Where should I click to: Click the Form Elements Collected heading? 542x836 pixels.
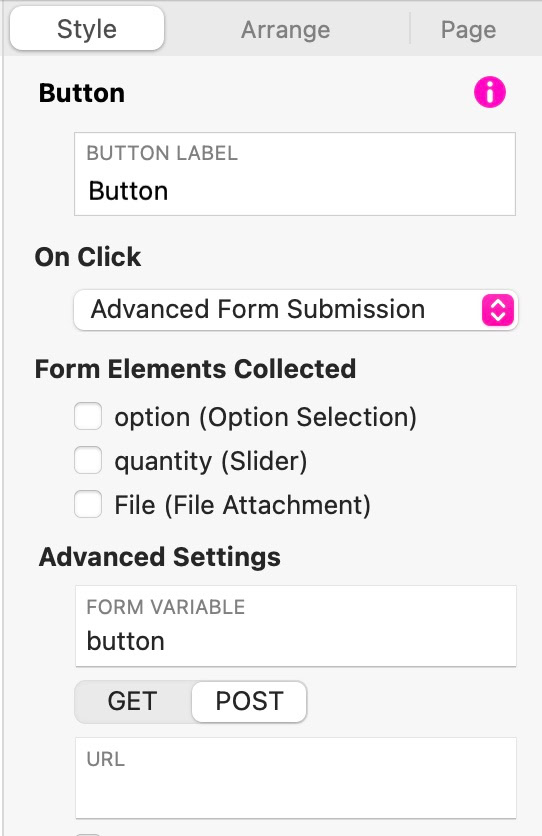pos(196,369)
